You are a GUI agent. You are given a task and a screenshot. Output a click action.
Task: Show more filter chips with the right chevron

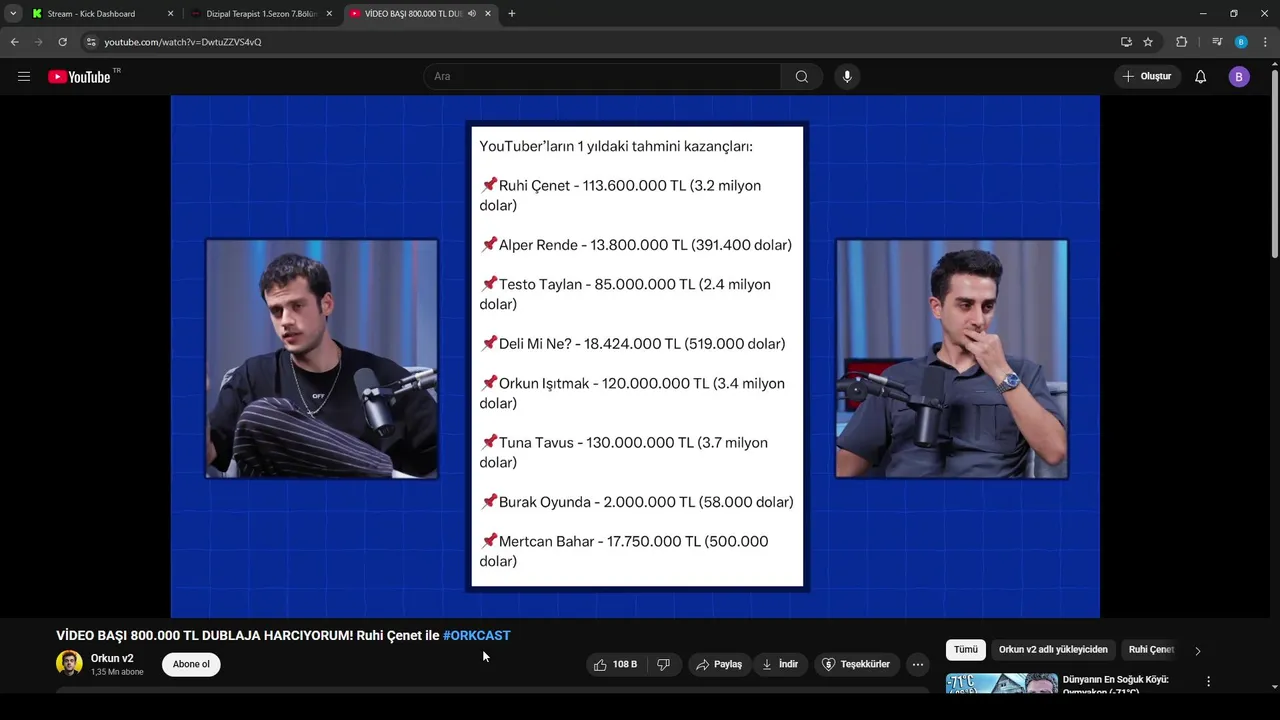pos(1197,651)
